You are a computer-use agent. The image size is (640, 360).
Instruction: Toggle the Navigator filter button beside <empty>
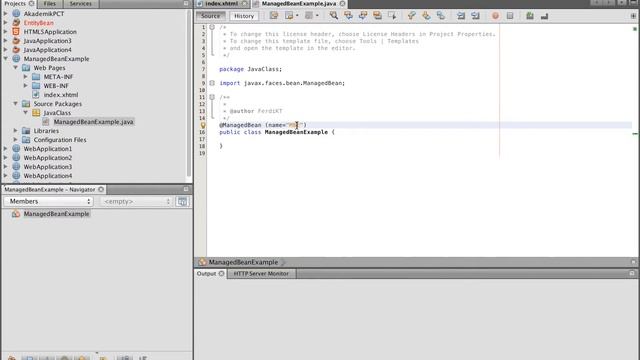pyautogui.click(x=182, y=201)
